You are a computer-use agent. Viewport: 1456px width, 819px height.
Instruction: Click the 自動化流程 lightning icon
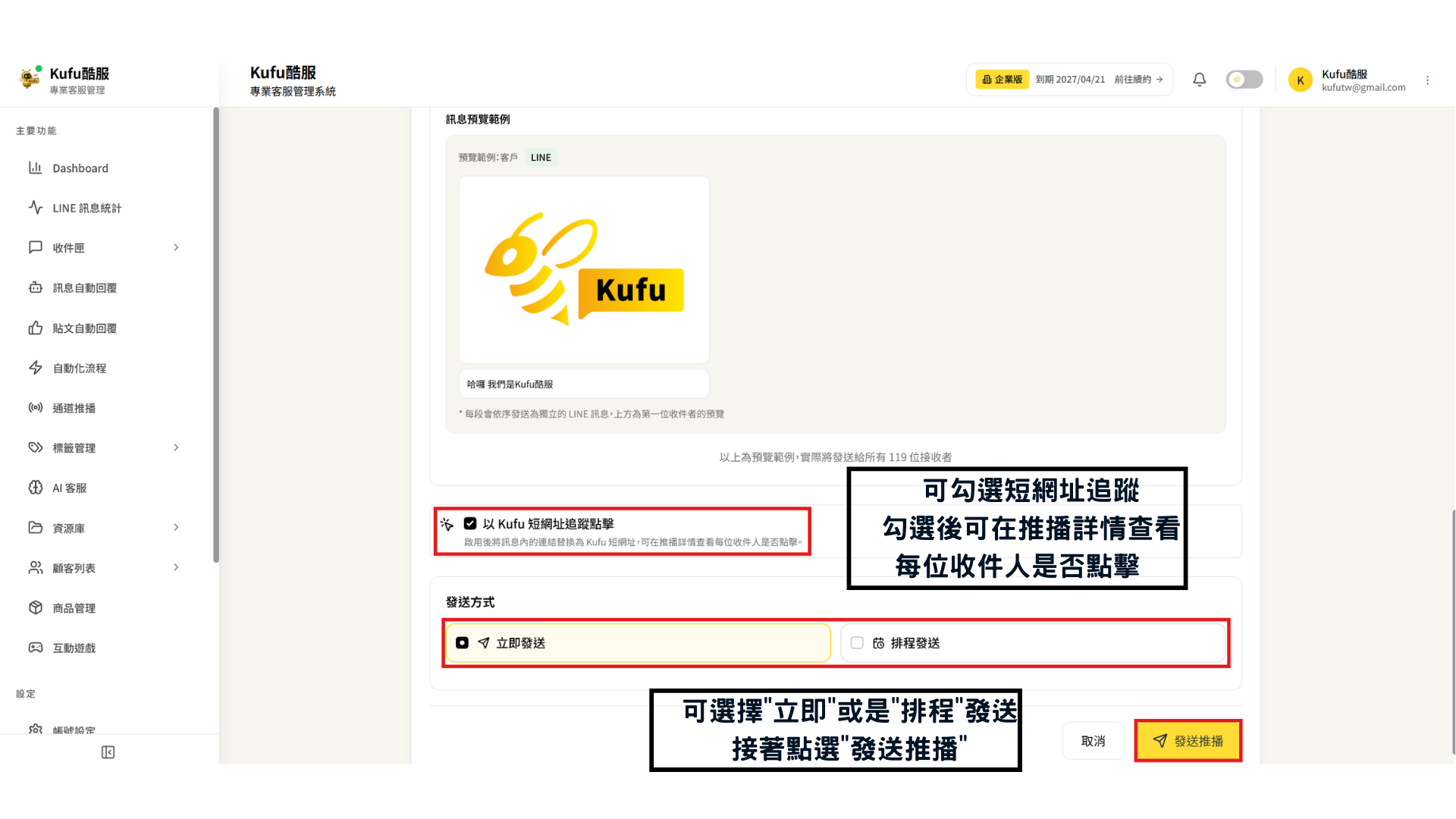[x=35, y=368]
